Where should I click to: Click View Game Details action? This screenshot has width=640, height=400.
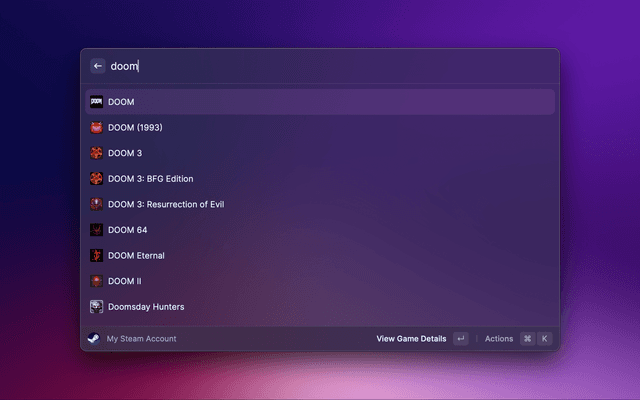411,339
